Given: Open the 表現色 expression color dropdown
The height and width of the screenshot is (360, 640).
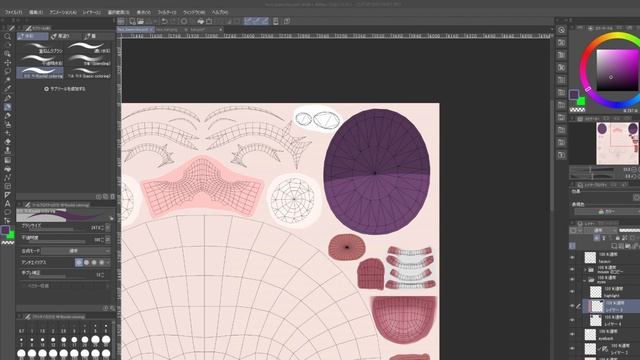Looking at the screenshot, I should [608, 211].
